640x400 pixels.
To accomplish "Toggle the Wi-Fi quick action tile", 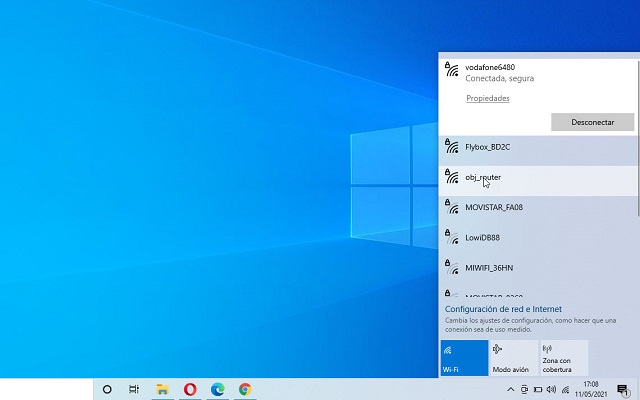I will (464, 358).
